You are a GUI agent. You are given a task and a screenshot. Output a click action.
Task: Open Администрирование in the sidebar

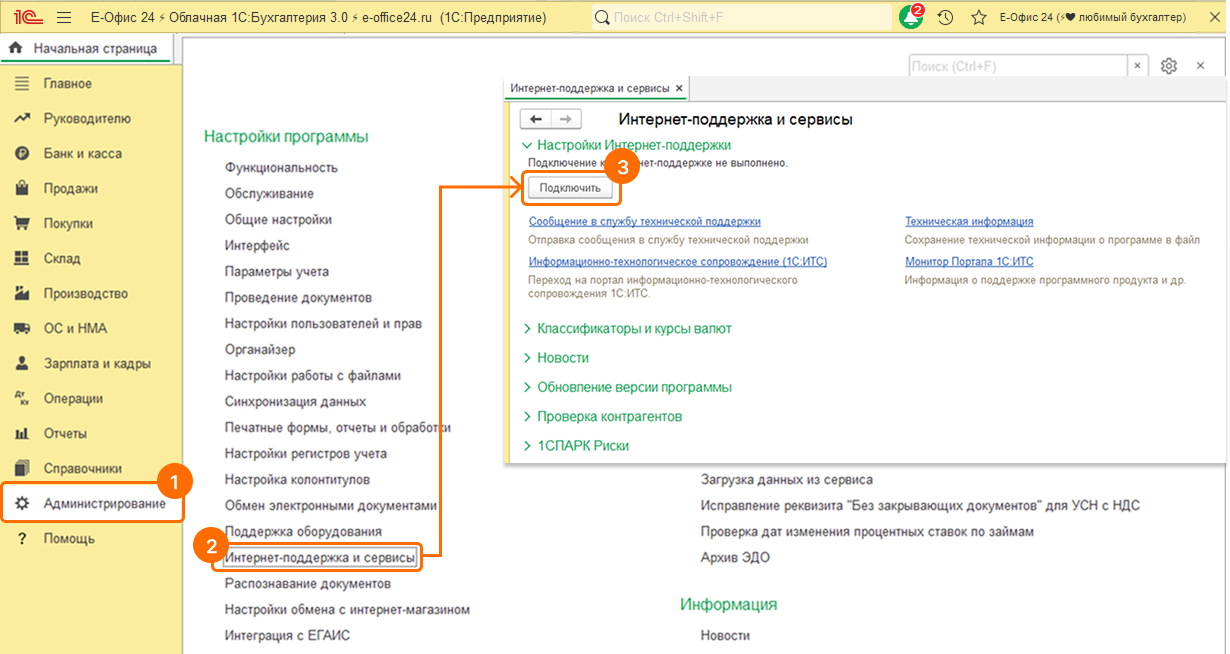coord(104,503)
